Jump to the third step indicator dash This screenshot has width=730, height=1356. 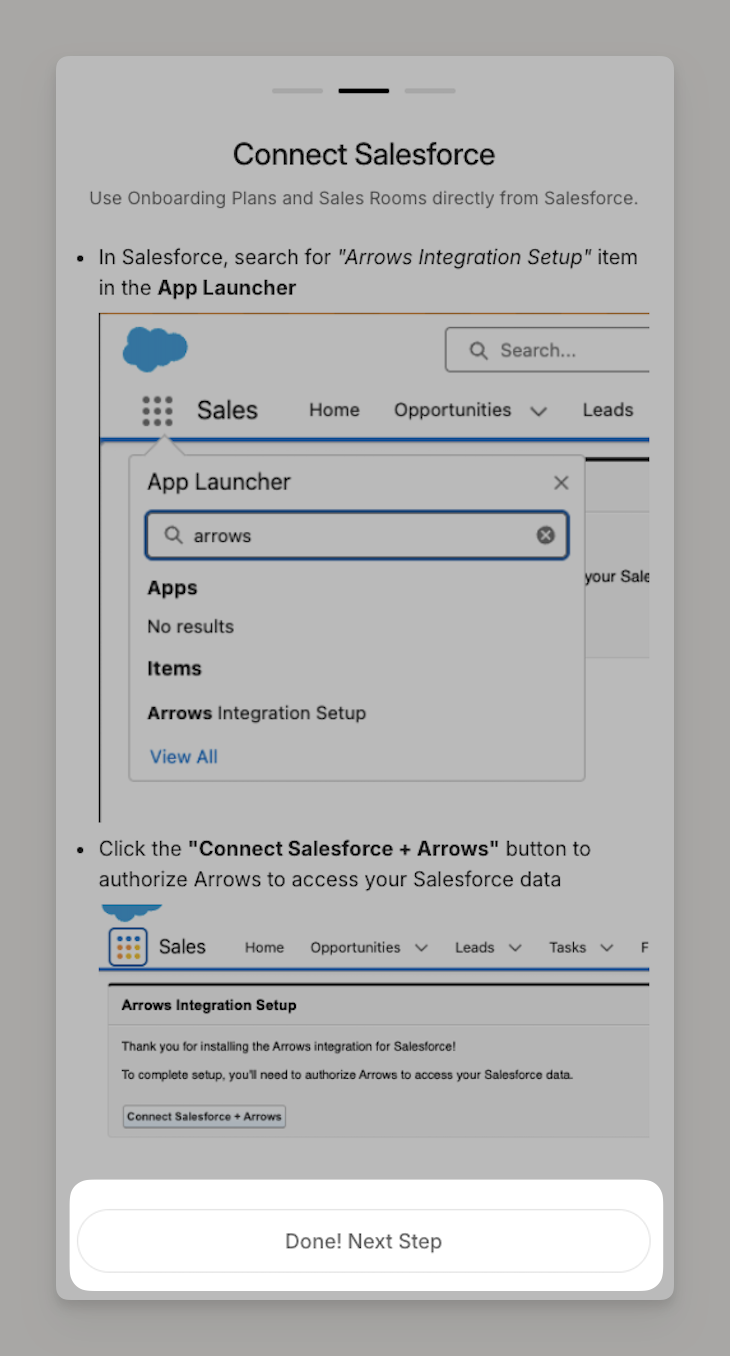tap(430, 91)
